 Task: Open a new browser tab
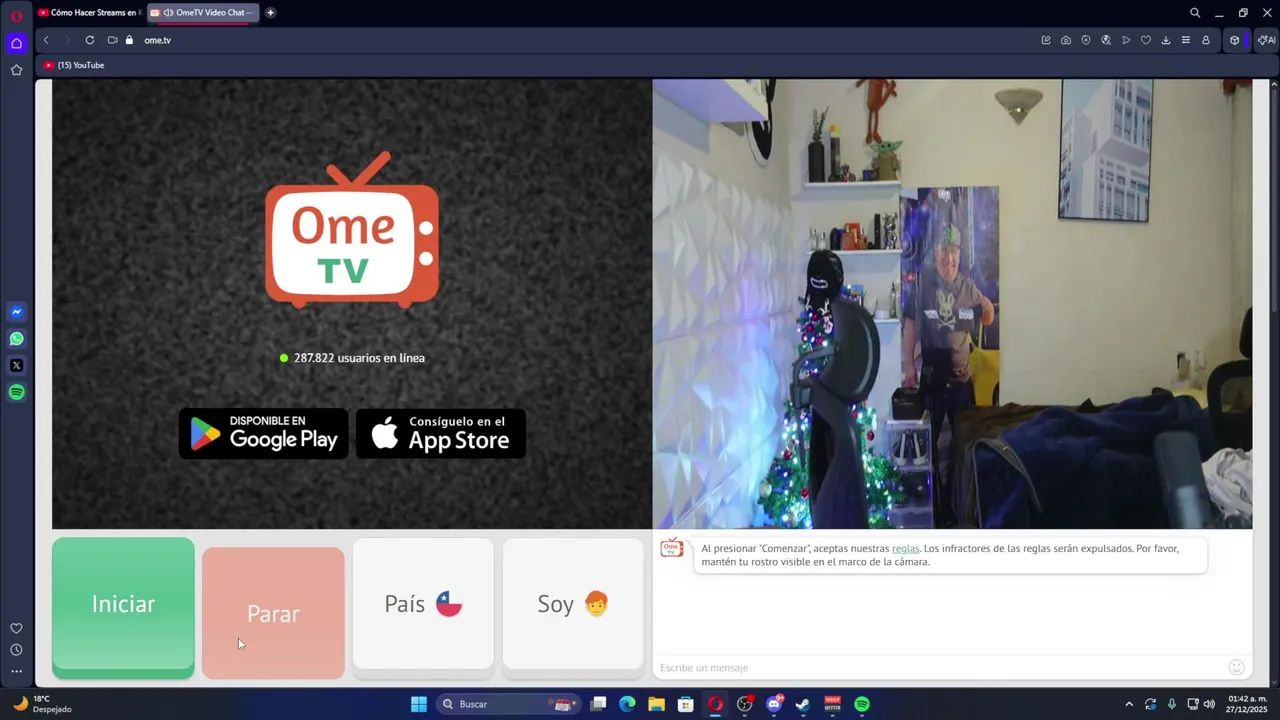[x=270, y=13]
